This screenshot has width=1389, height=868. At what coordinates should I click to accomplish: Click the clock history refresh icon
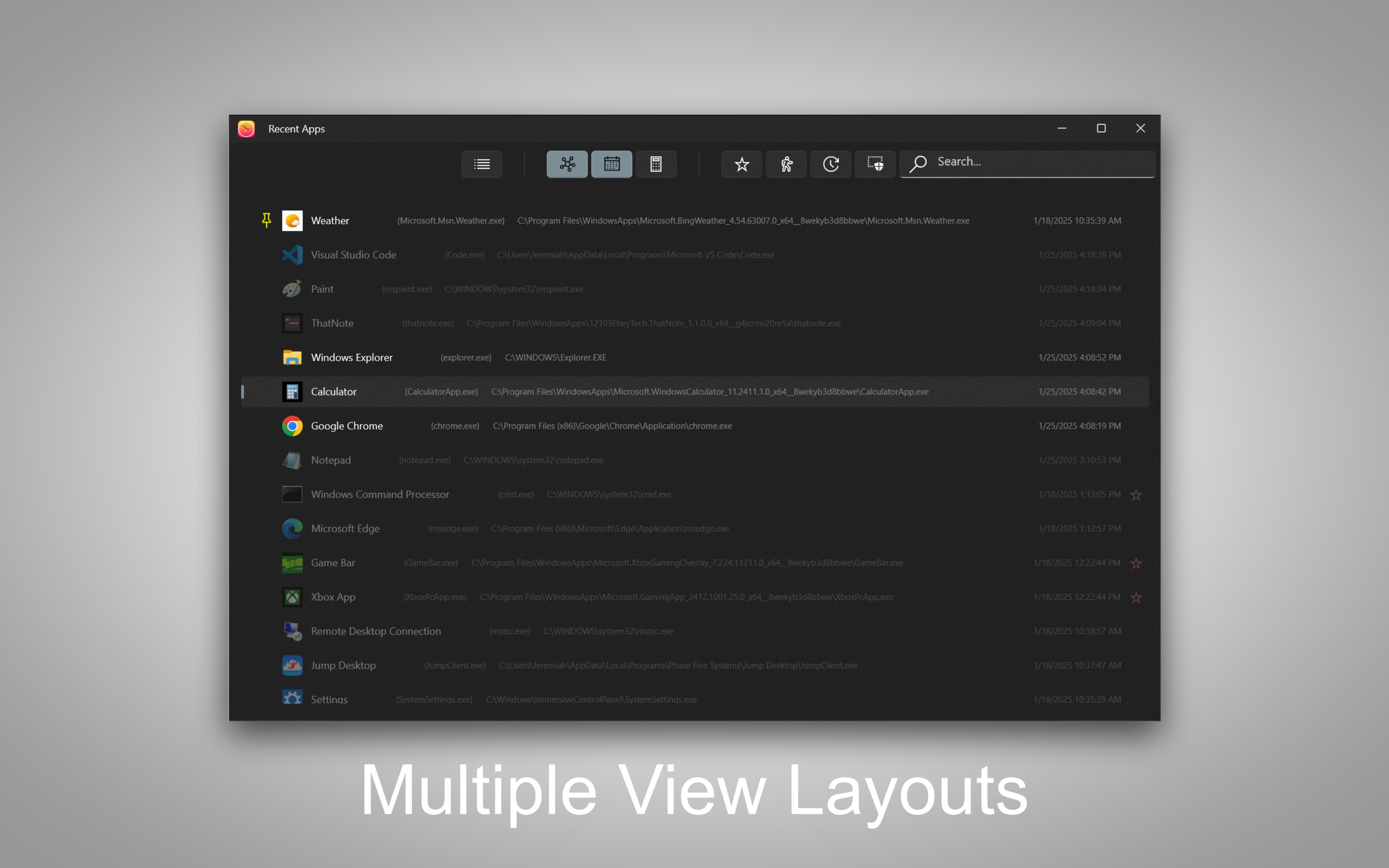tap(831, 164)
